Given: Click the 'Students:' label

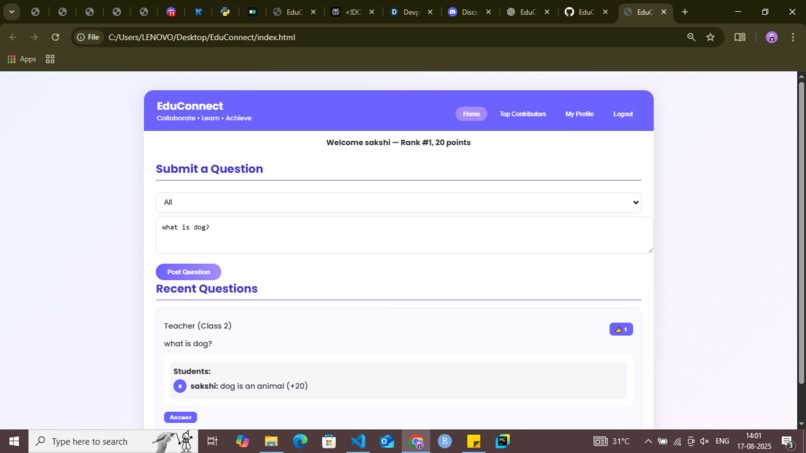Looking at the screenshot, I should pos(192,371).
